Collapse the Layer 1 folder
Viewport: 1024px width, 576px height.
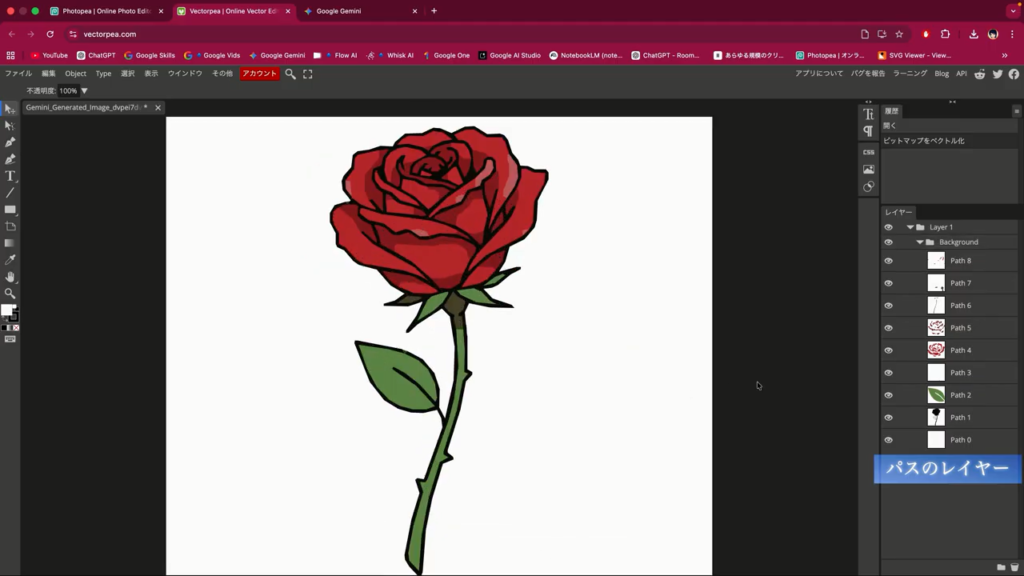910,227
